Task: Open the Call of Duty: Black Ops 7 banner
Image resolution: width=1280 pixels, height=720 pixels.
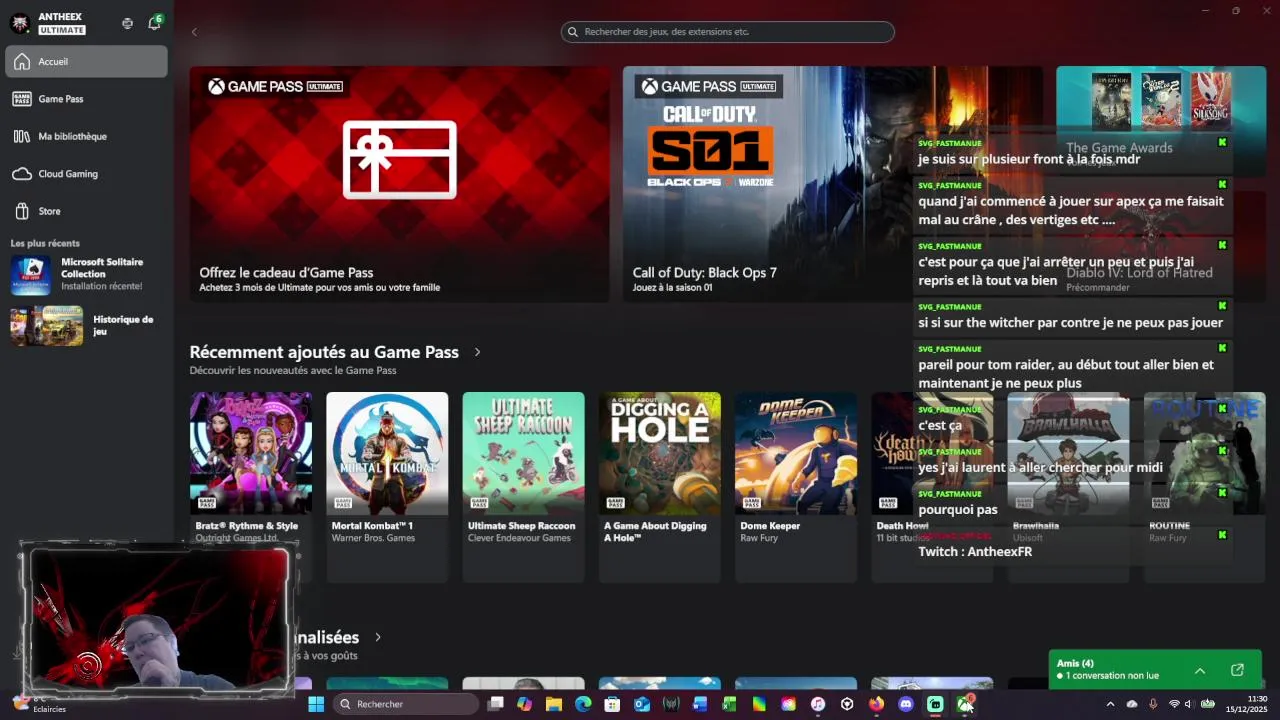Action: click(x=832, y=184)
